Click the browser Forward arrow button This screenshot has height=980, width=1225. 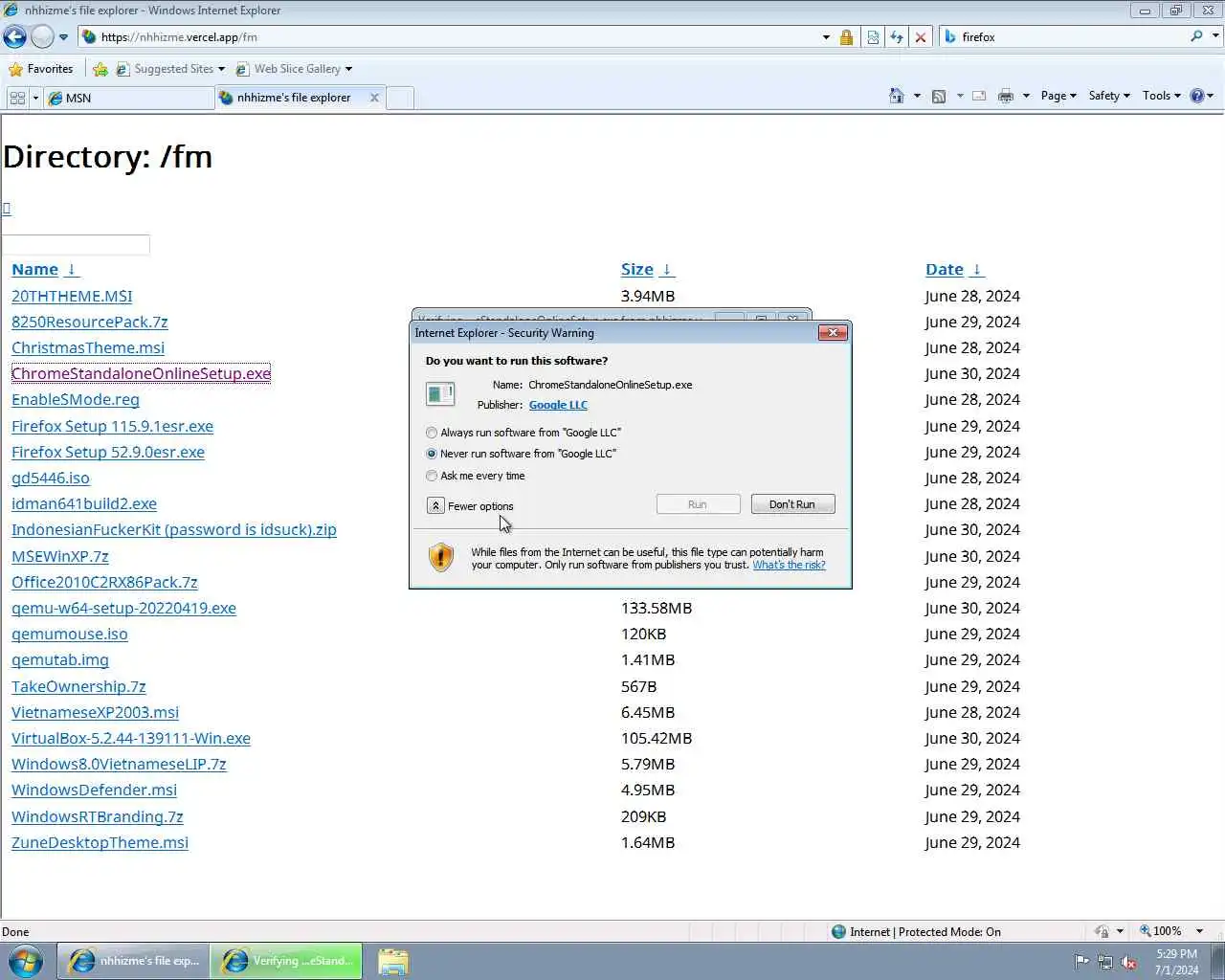tap(42, 36)
